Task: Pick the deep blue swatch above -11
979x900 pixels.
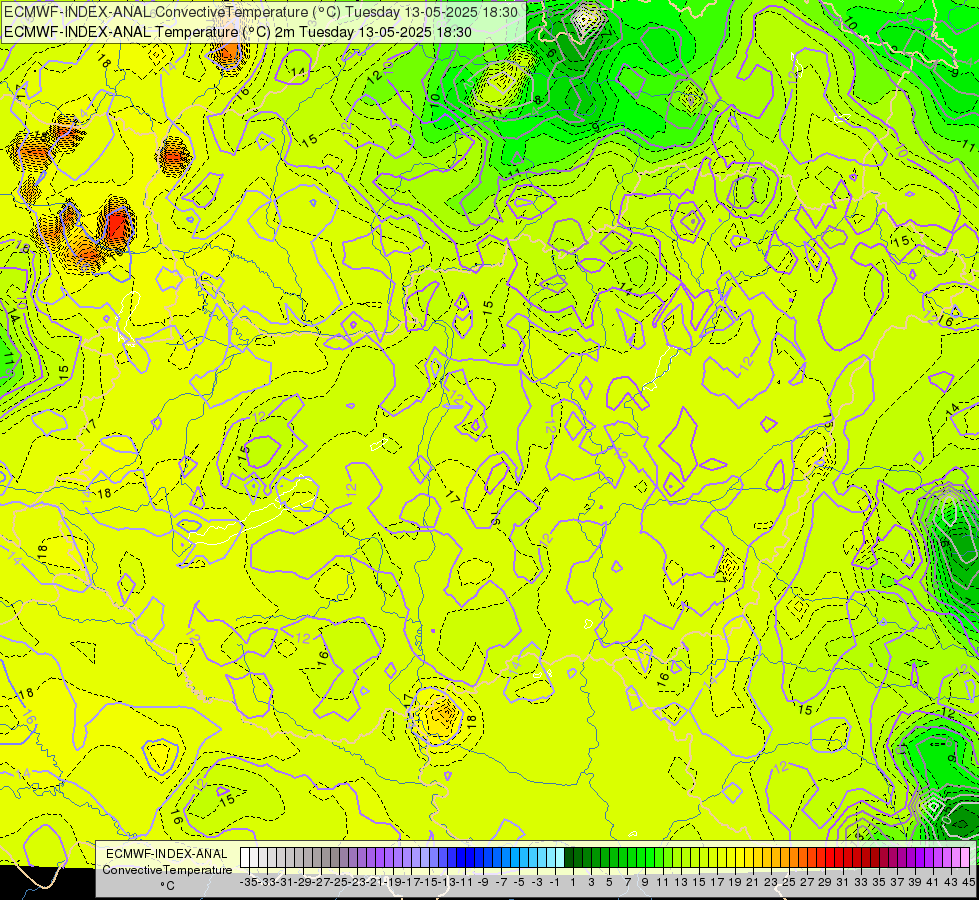Action: point(461,857)
